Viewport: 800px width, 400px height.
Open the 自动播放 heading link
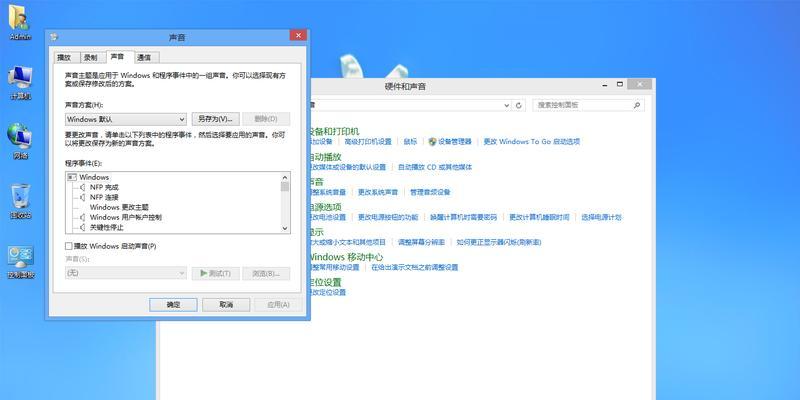click(x=326, y=157)
